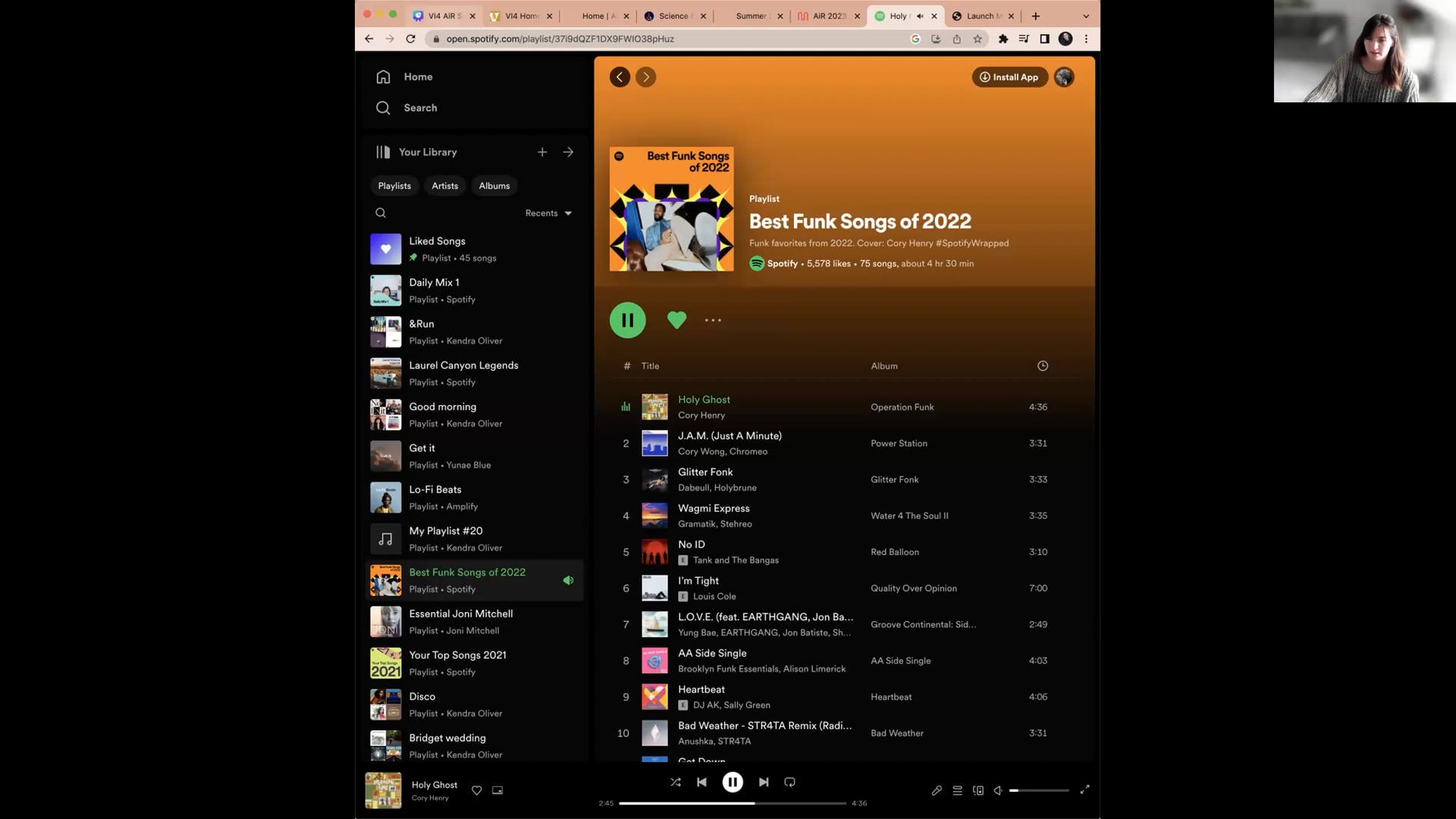Open Laurel Canyon Legends playlist
Image resolution: width=1456 pixels, height=819 pixels.
tap(475, 373)
